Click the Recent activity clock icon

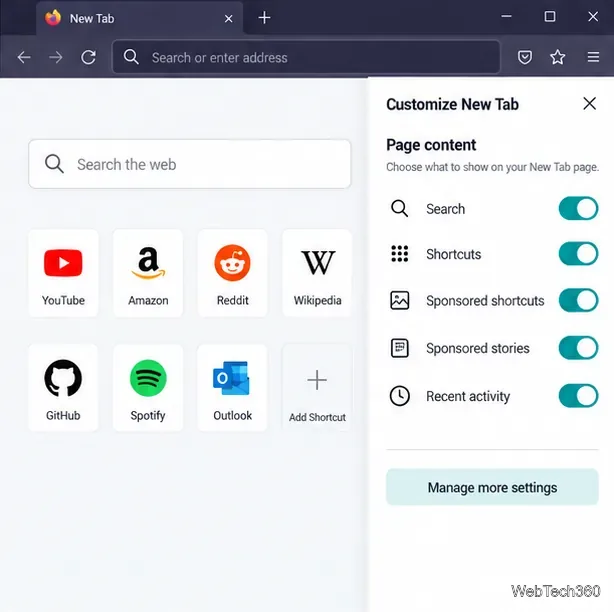399,396
